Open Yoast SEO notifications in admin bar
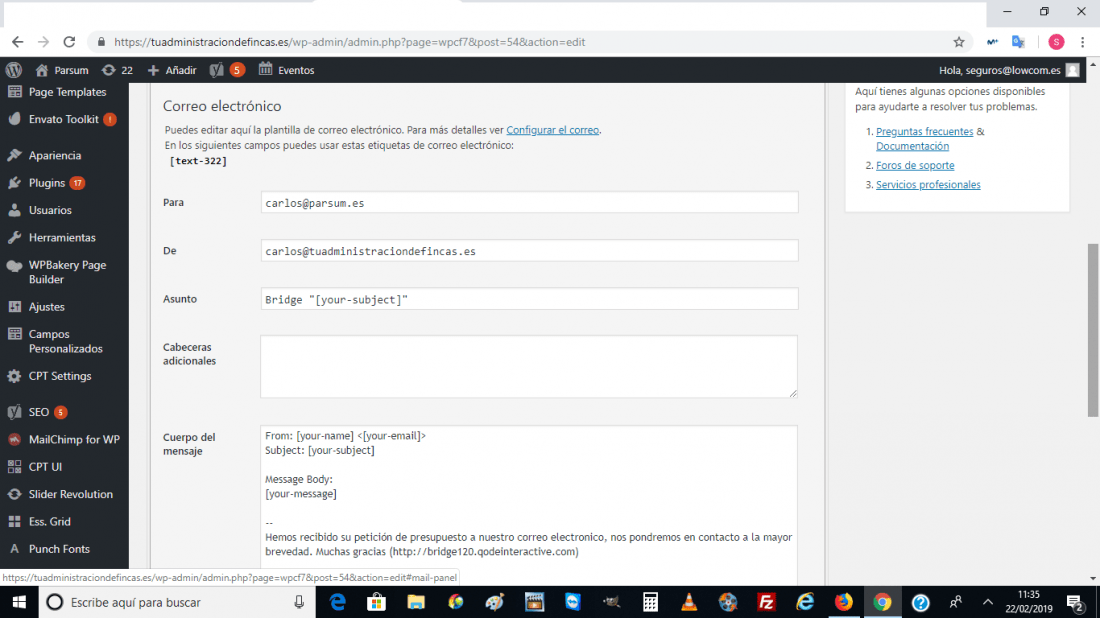 [x=227, y=69]
